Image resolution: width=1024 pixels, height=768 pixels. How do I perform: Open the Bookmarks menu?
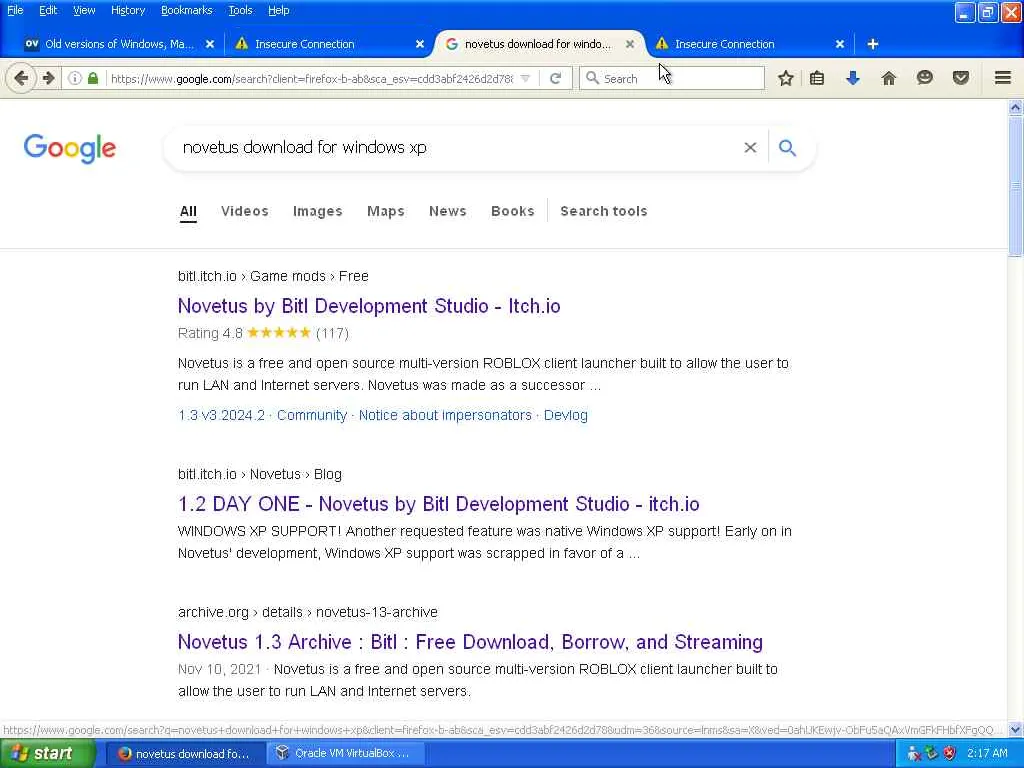pyautogui.click(x=186, y=10)
